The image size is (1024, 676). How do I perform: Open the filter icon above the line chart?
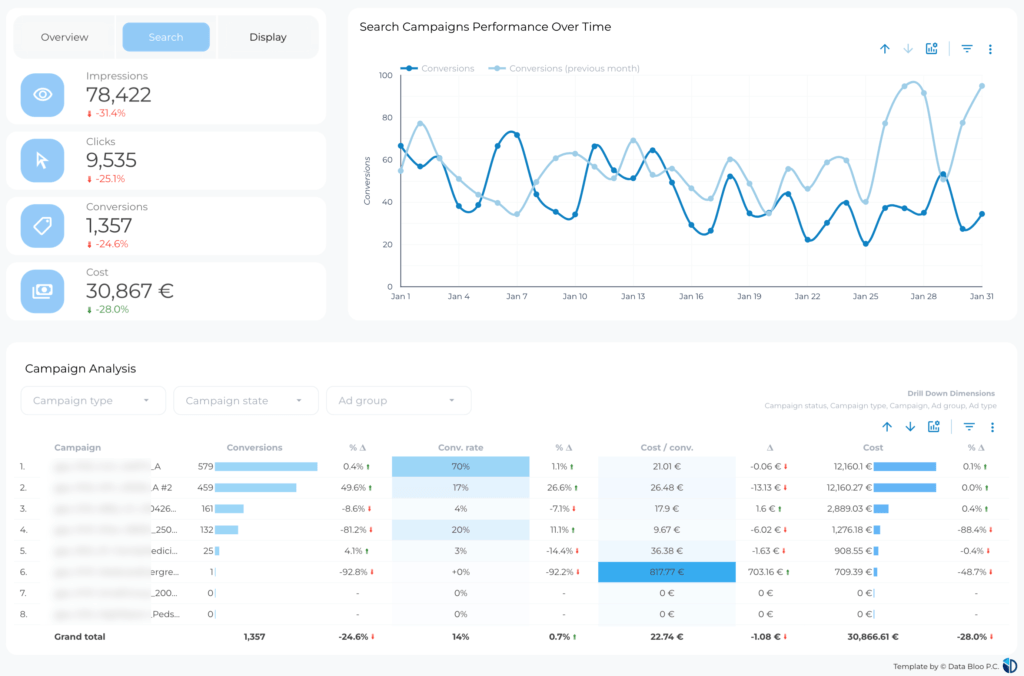(x=967, y=49)
